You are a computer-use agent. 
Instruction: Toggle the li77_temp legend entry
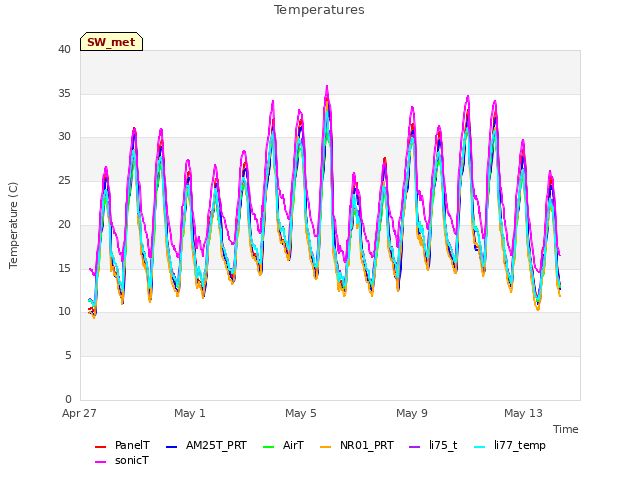point(510,445)
